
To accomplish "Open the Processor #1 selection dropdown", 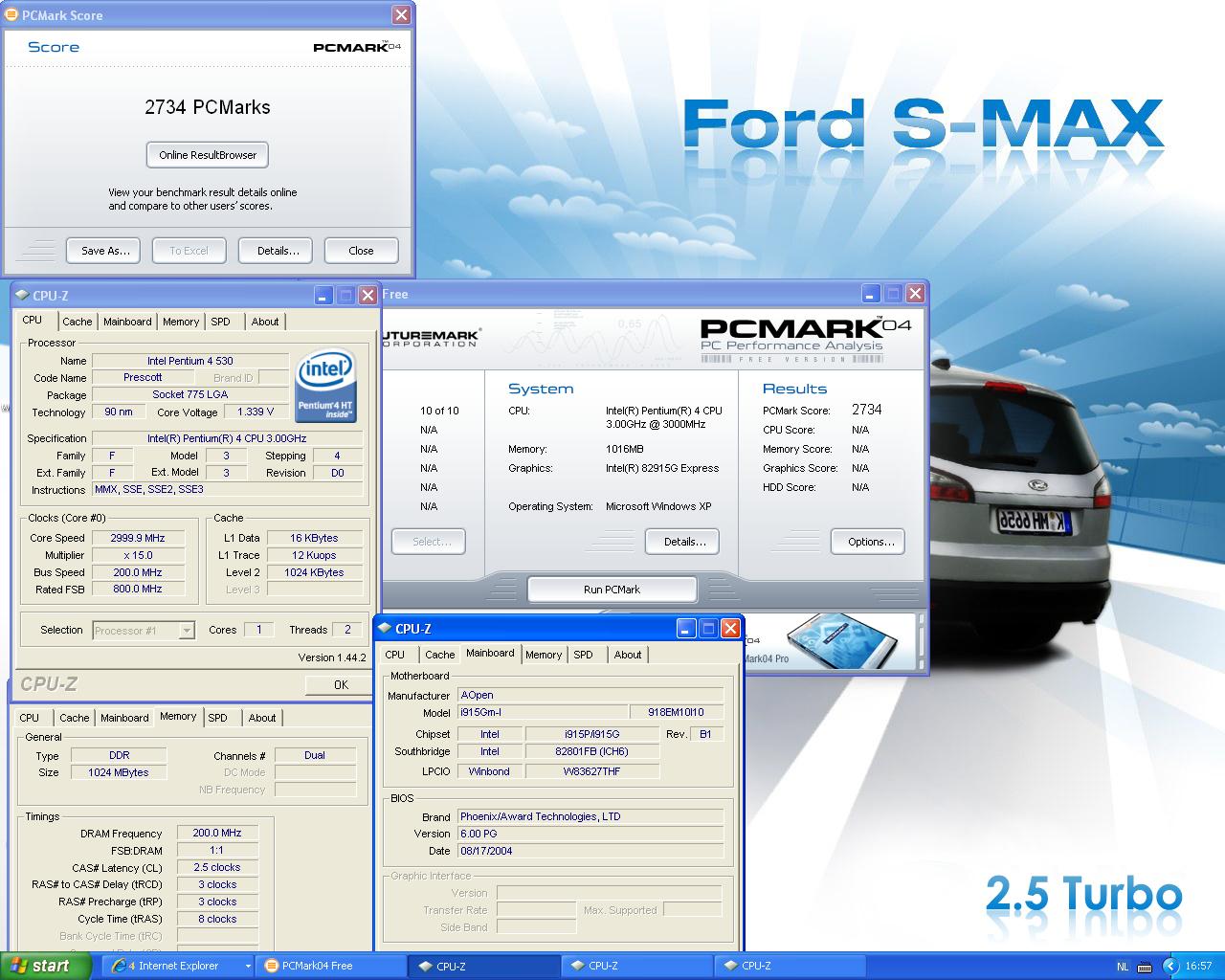I will [x=187, y=630].
